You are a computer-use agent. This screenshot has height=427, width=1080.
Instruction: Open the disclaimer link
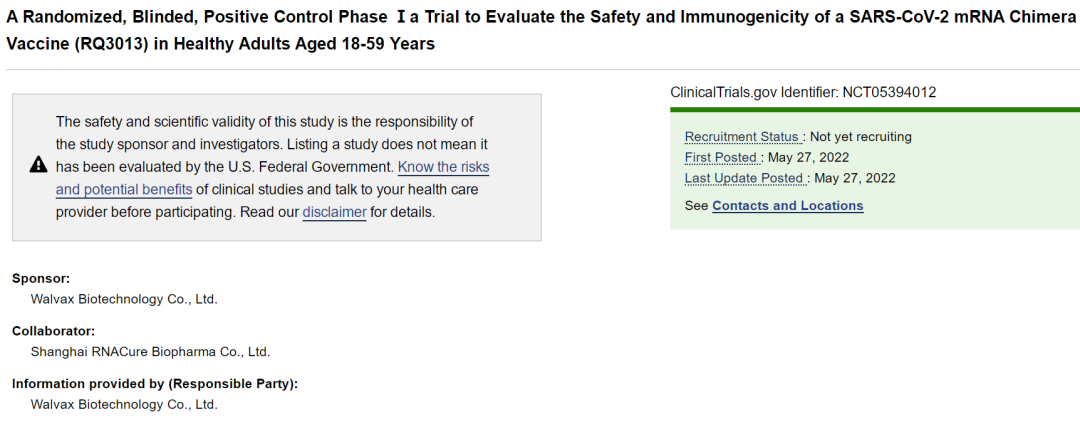tap(334, 212)
